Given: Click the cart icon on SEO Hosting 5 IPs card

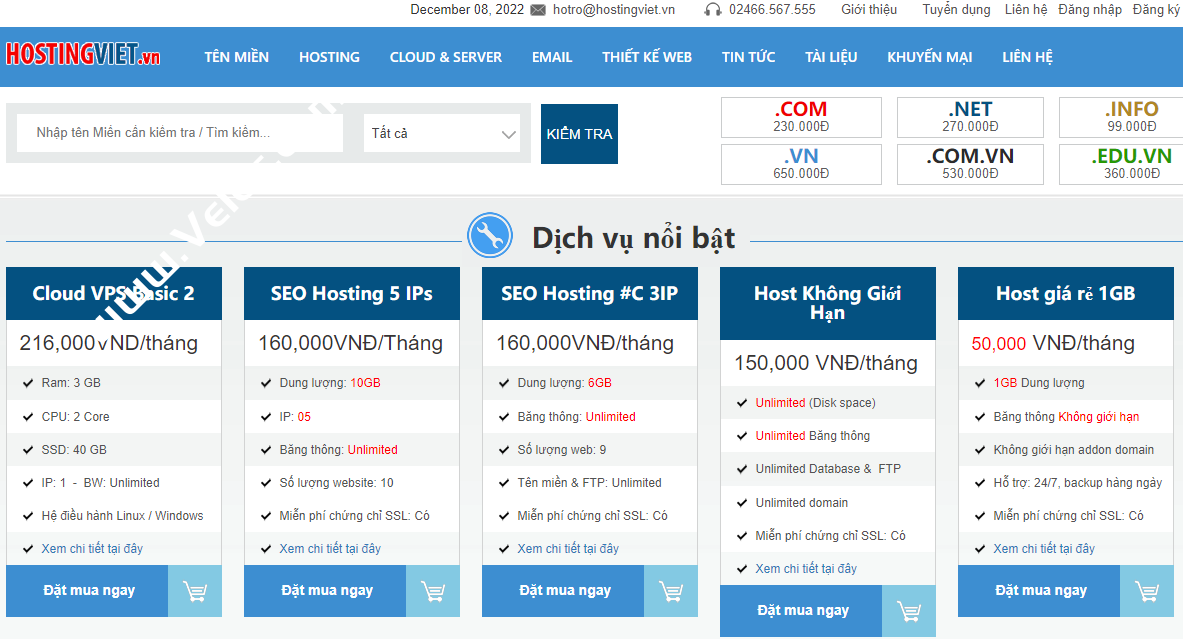Looking at the screenshot, I should point(433,591).
